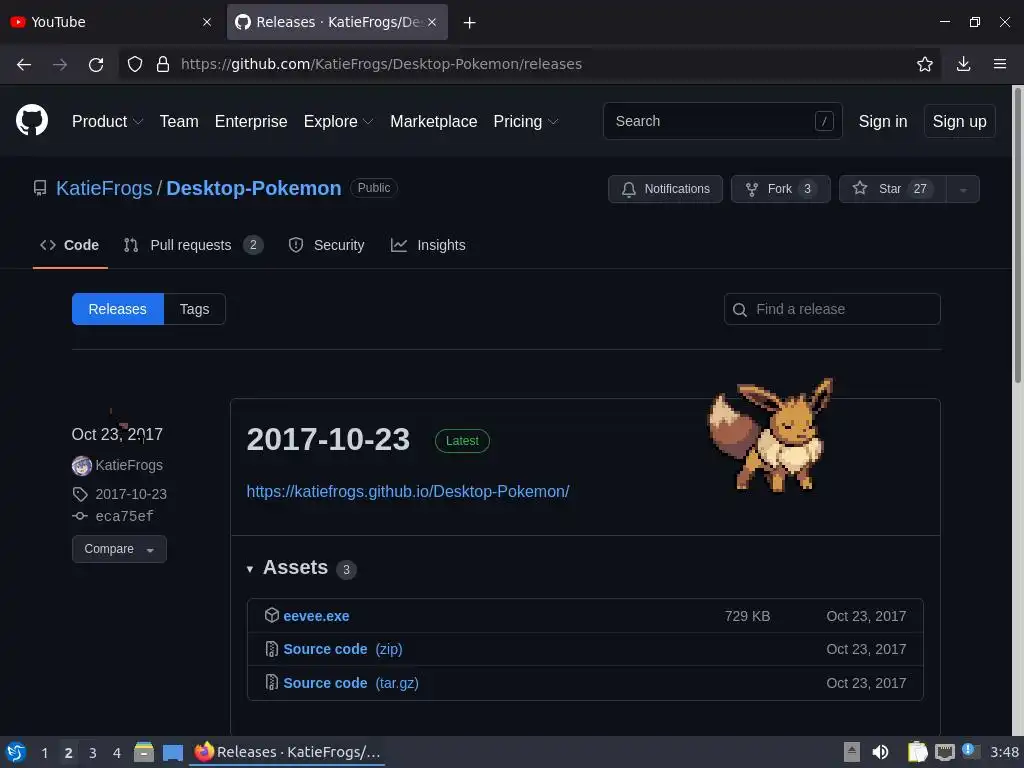This screenshot has height=768, width=1024.
Task: Open the Security tab
Action: click(x=327, y=246)
